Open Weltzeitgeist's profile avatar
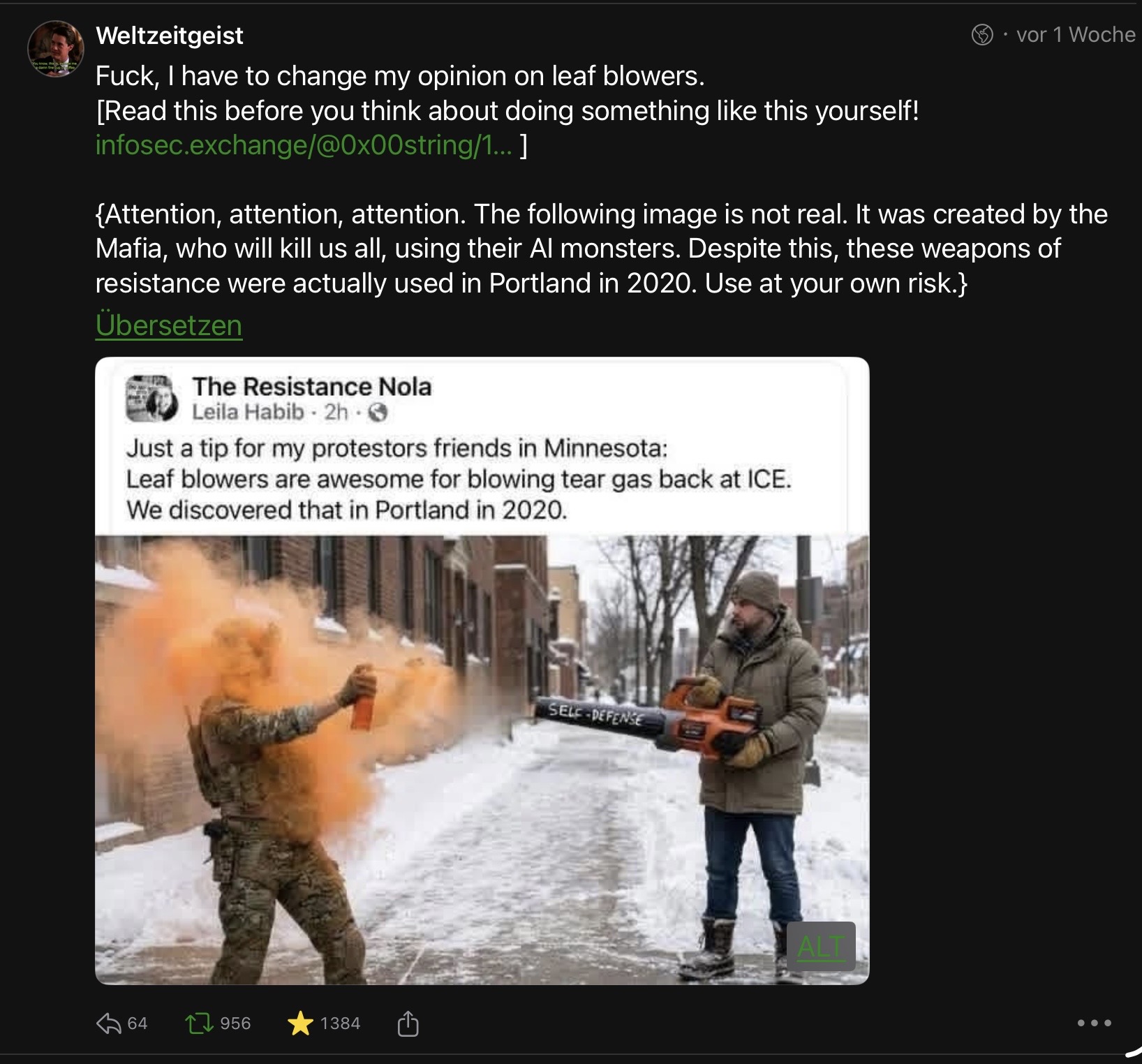Image resolution: width=1142 pixels, height=1064 pixels. point(55,49)
